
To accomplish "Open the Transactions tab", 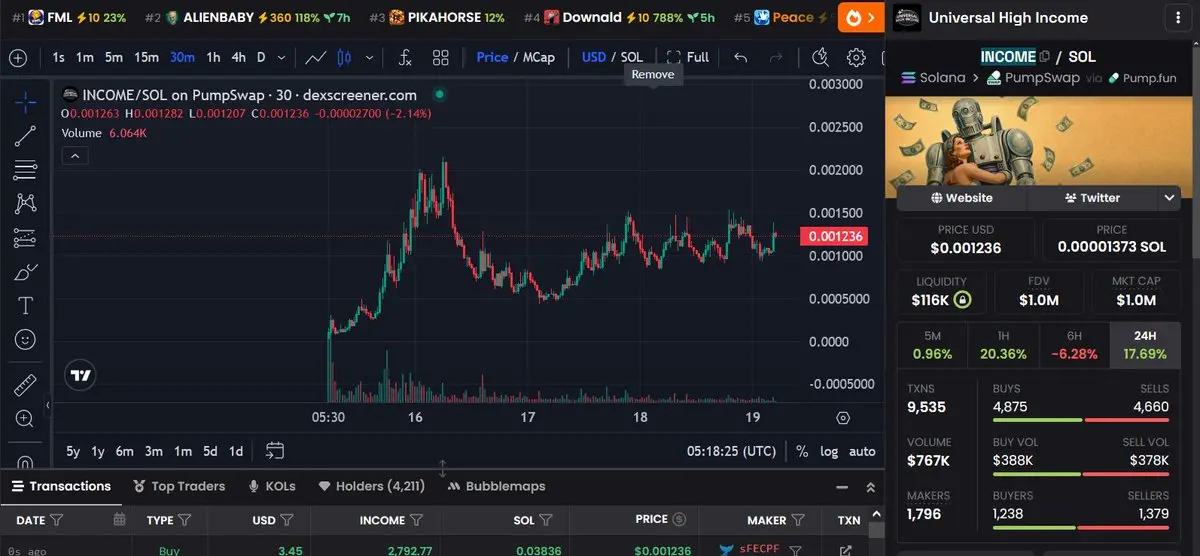I will 61,486.
